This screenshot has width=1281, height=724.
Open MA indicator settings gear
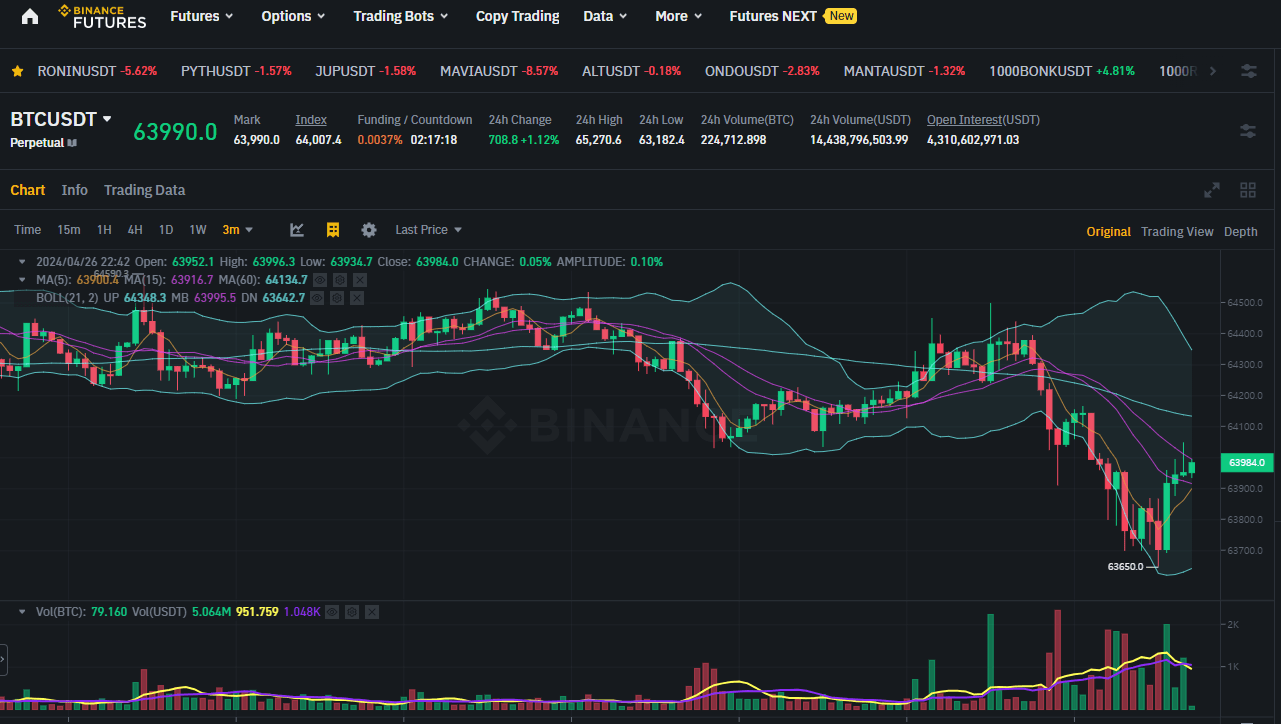coord(339,280)
